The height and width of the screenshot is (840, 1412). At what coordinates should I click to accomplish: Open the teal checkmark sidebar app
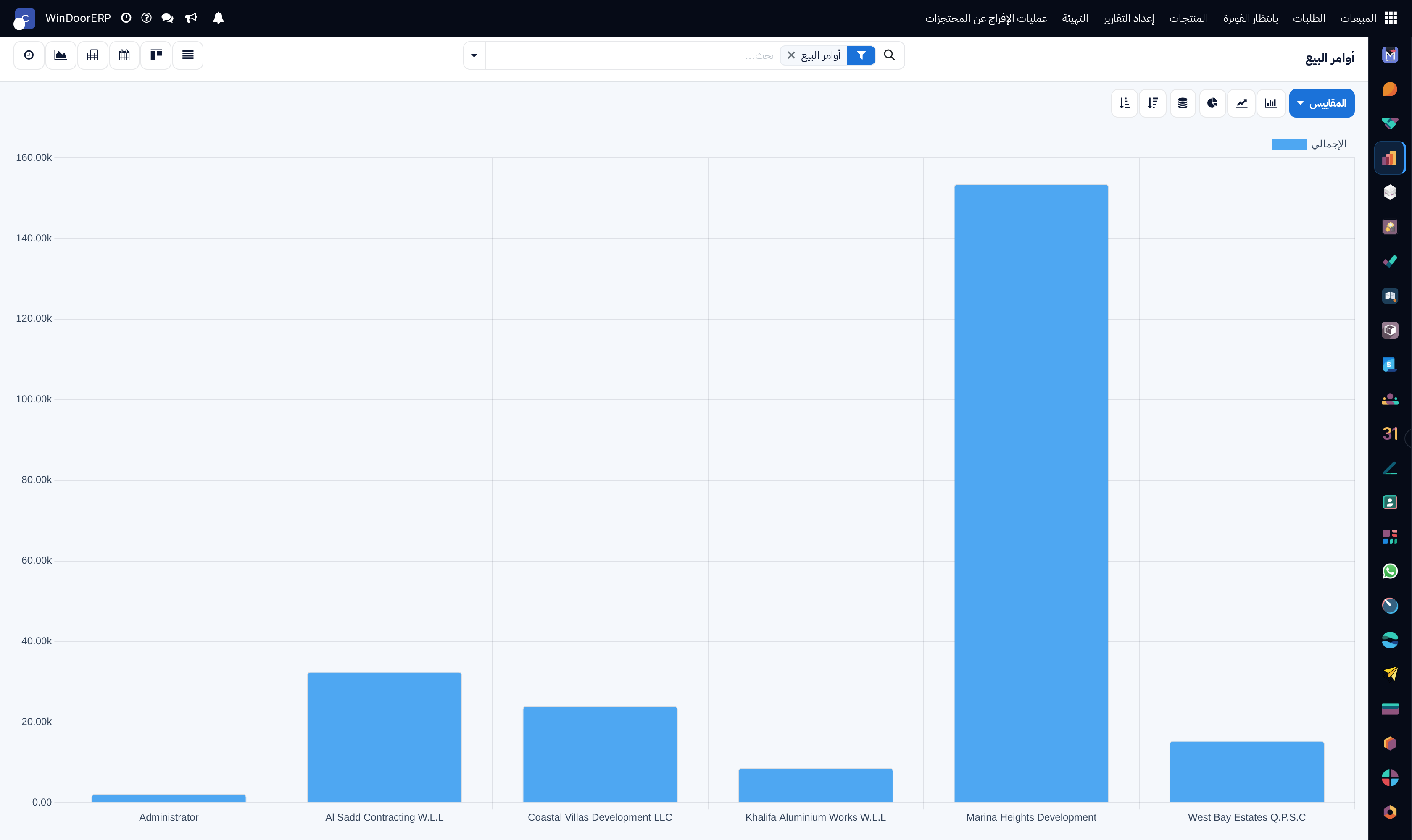(x=1390, y=262)
